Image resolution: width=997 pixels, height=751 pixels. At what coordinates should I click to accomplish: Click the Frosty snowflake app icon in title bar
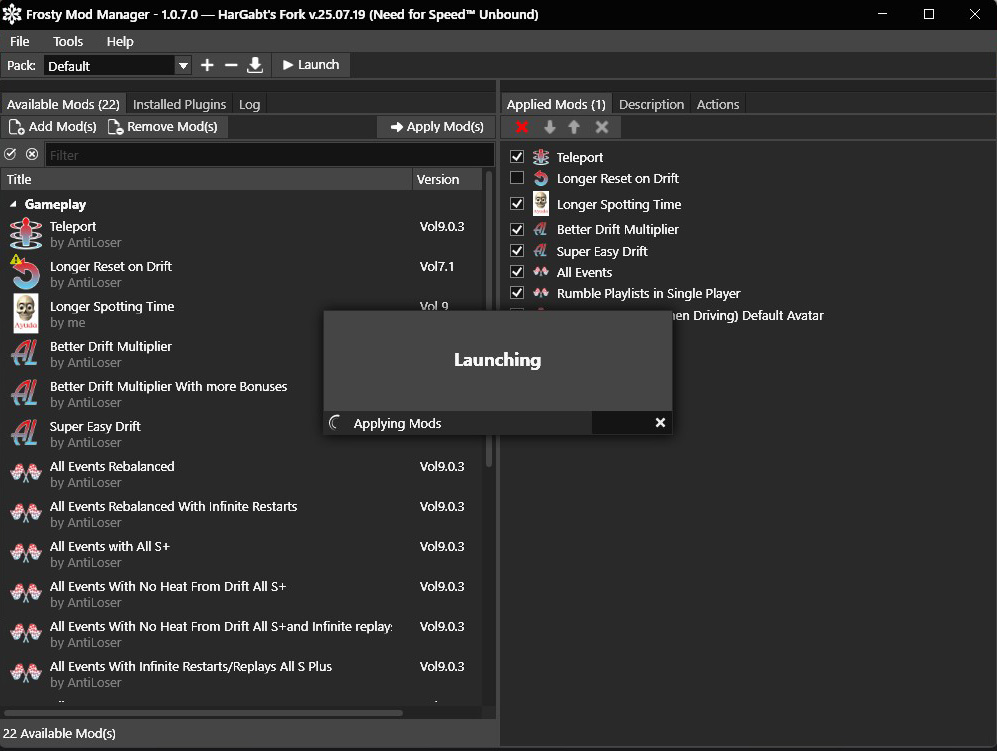pos(11,13)
